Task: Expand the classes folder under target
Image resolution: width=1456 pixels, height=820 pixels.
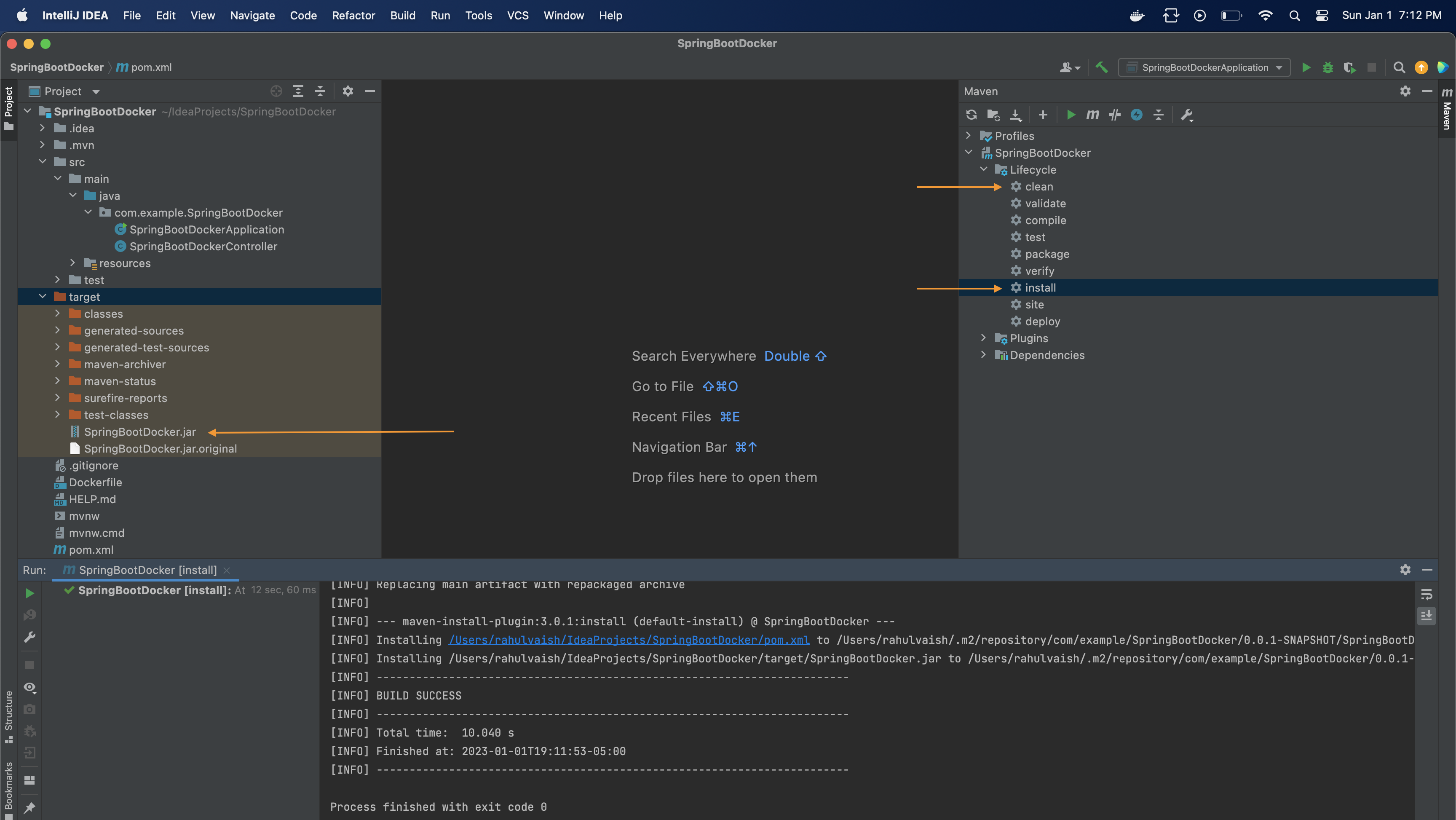Action: click(x=58, y=314)
